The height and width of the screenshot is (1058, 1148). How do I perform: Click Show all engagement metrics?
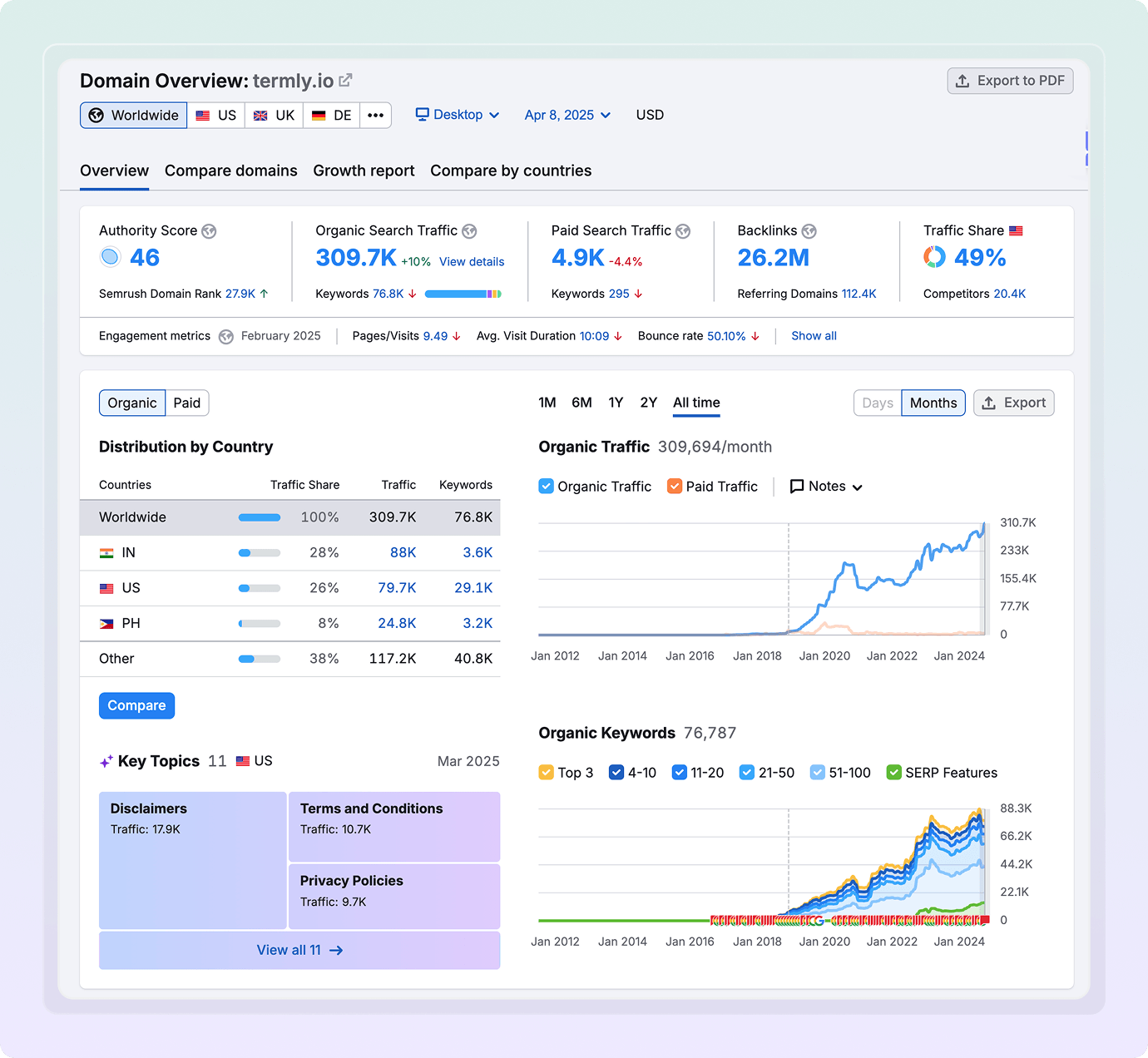click(x=814, y=336)
